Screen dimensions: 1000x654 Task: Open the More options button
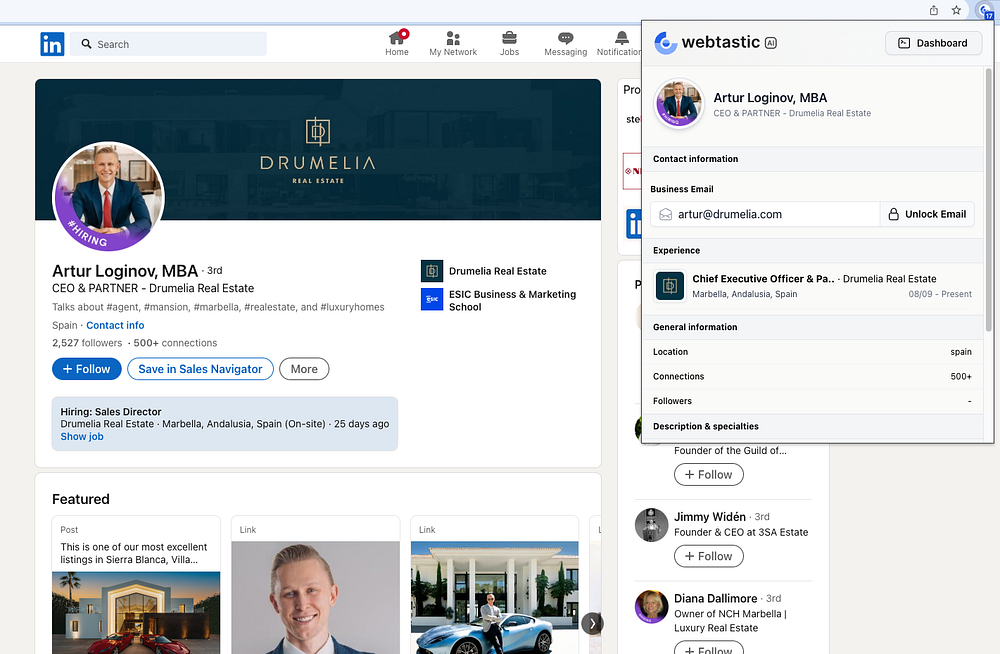coord(304,369)
